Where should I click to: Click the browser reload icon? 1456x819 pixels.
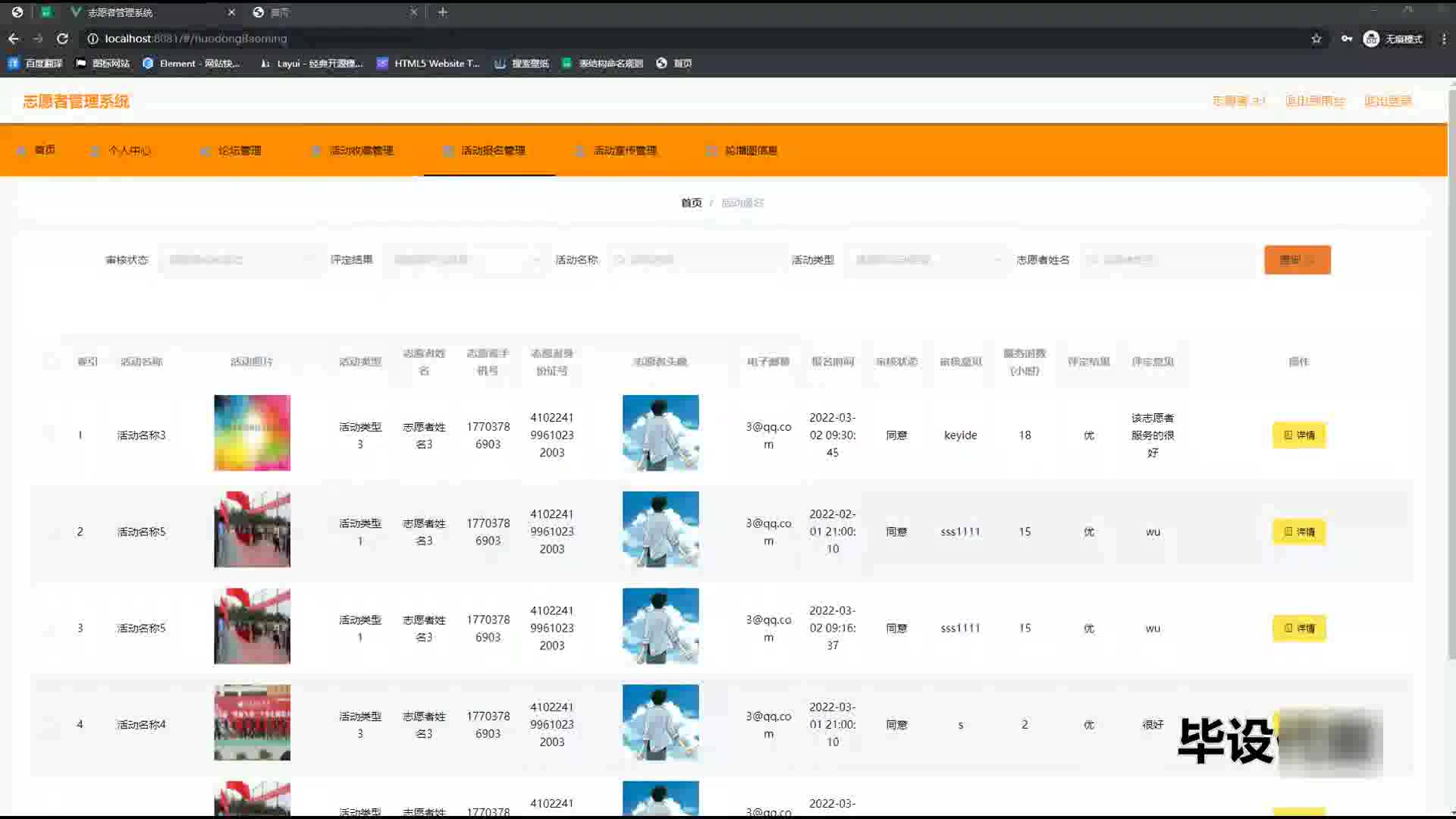tap(62, 39)
